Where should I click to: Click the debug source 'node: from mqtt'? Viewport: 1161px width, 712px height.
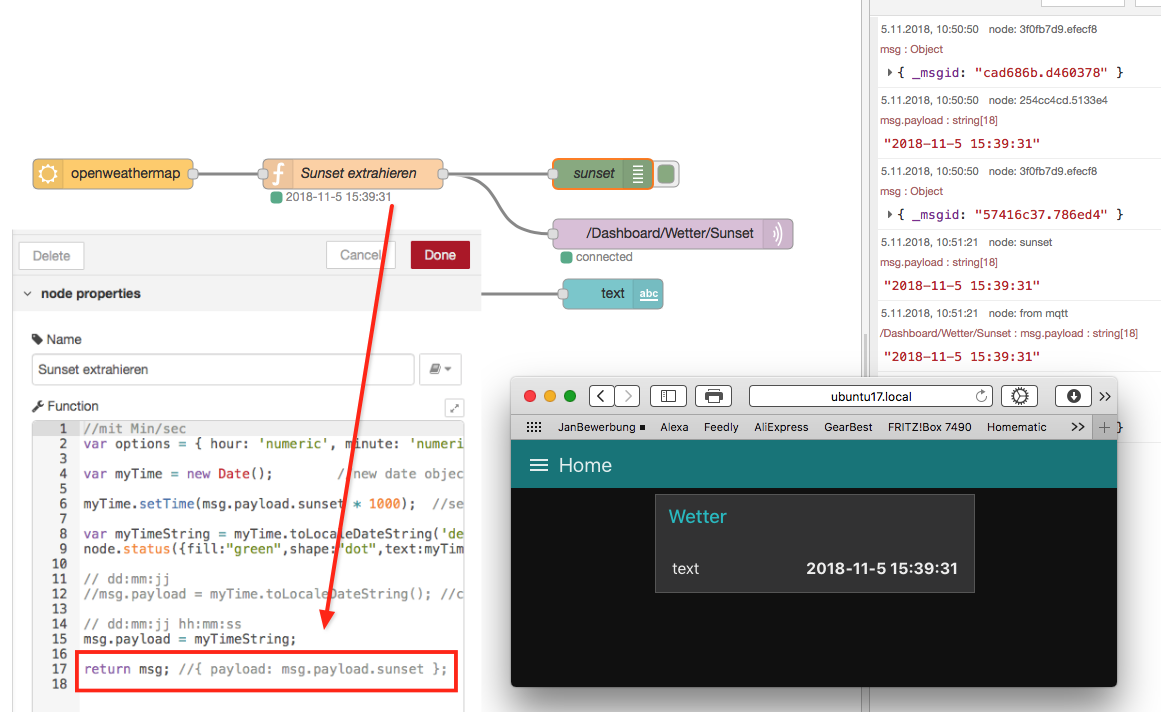pyautogui.click(x=1028, y=313)
